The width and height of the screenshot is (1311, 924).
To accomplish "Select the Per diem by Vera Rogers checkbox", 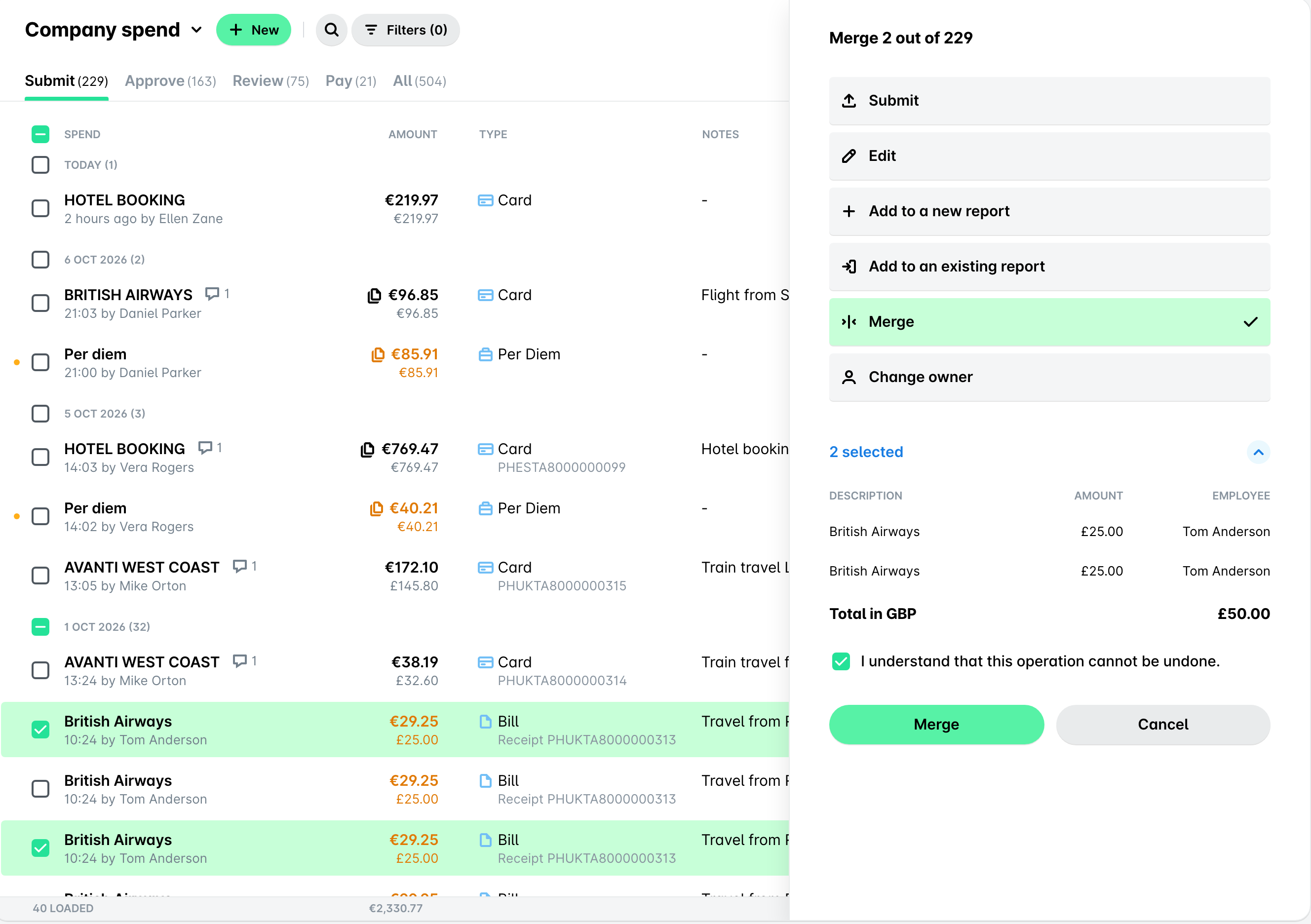I will pos(40,517).
